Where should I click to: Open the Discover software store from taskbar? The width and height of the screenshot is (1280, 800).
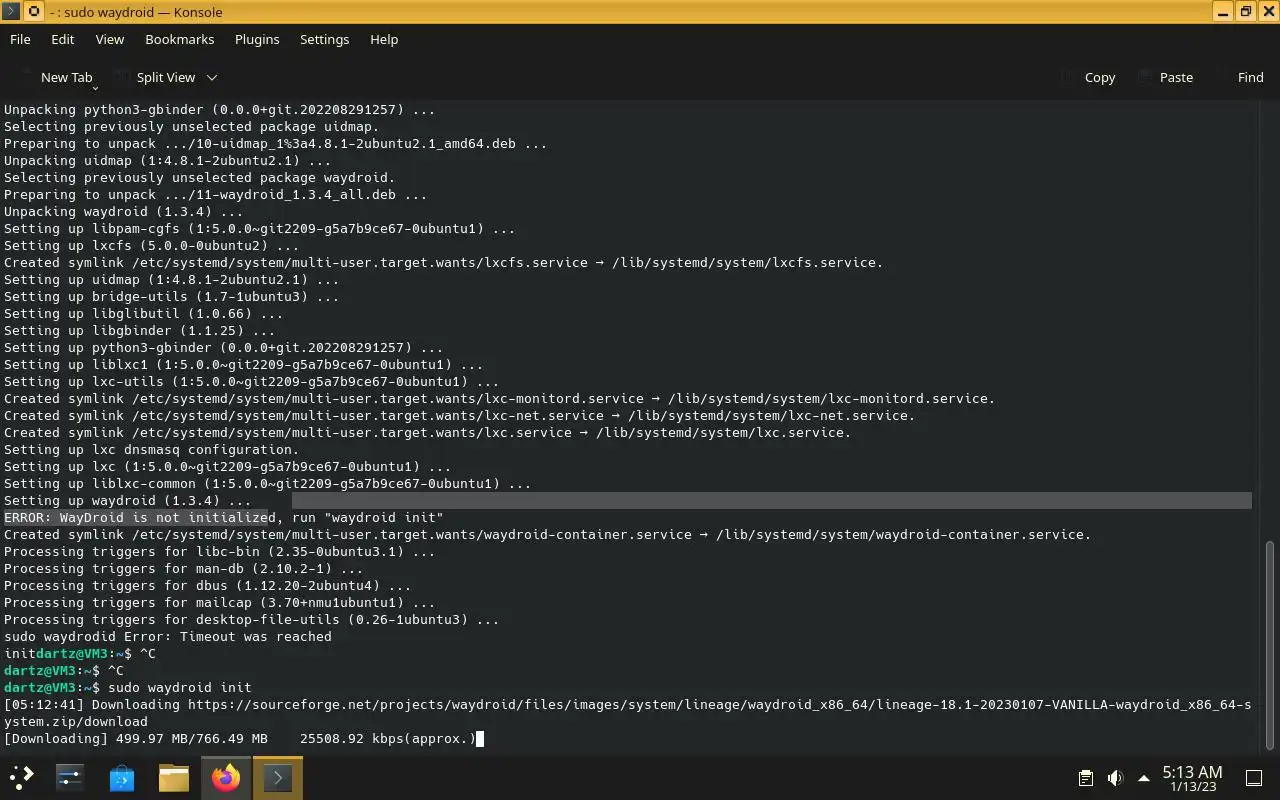click(x=122, y=777)
